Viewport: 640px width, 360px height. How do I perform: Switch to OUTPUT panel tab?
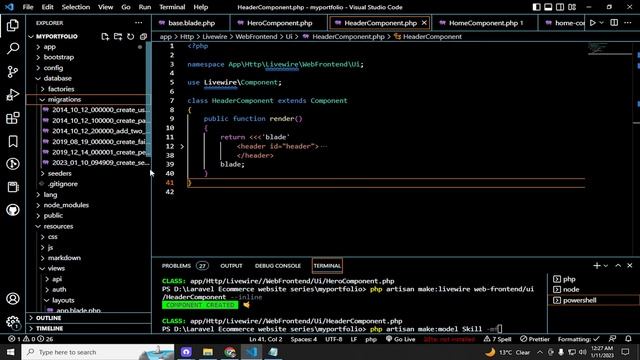[231, 266]
